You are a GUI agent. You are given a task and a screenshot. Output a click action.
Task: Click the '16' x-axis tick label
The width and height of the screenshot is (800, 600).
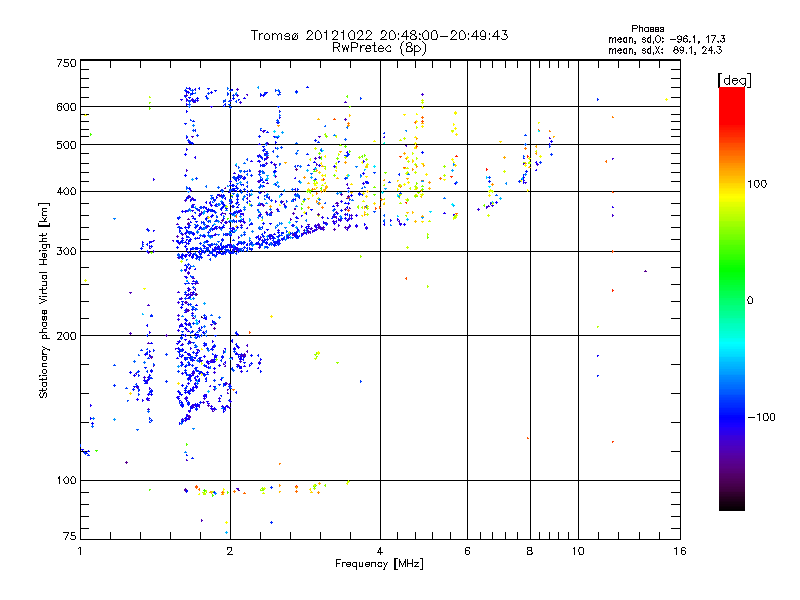click(680, 551)
